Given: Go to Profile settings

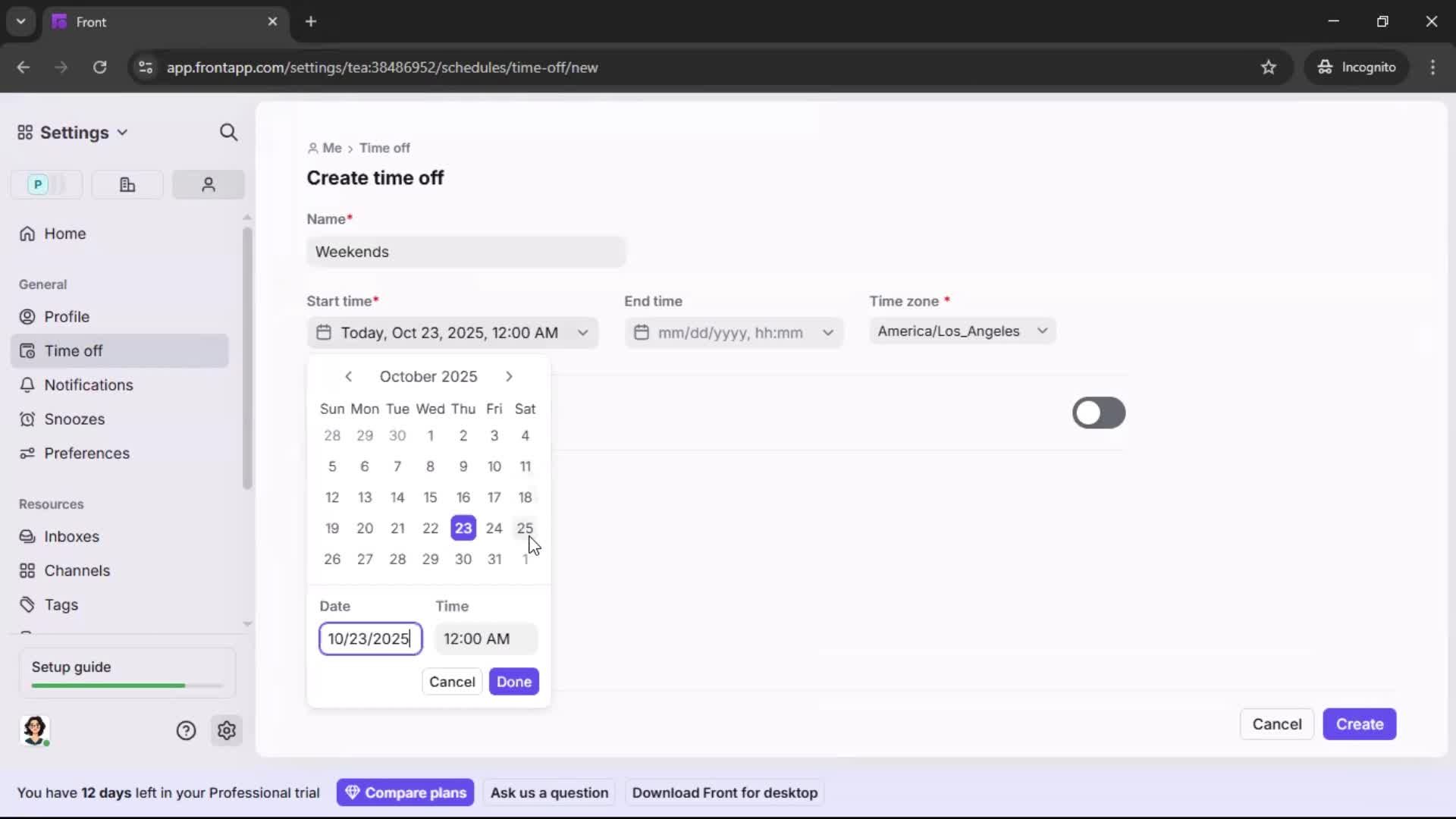Looking at the screenshot, I should pyautogui.click(x=66, y=317).
